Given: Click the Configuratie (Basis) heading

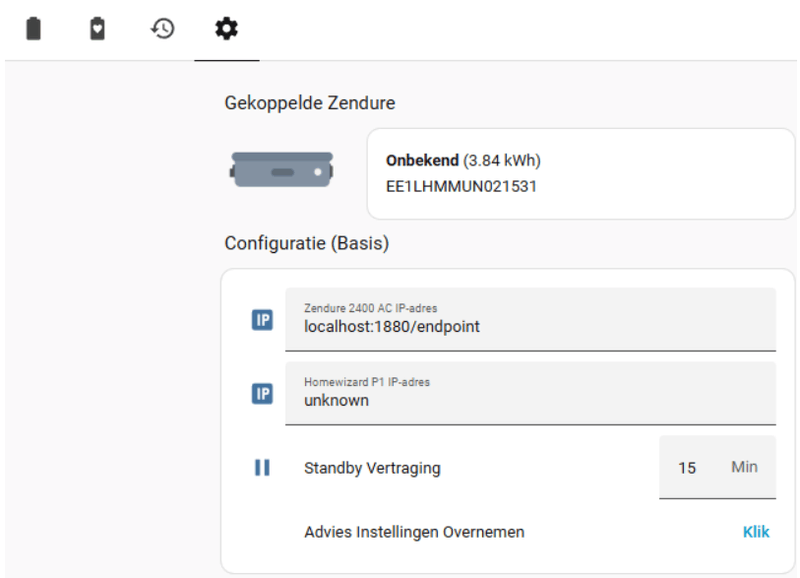Looking at the screenshot, I should pyautogui.click(x=307, y=243).
